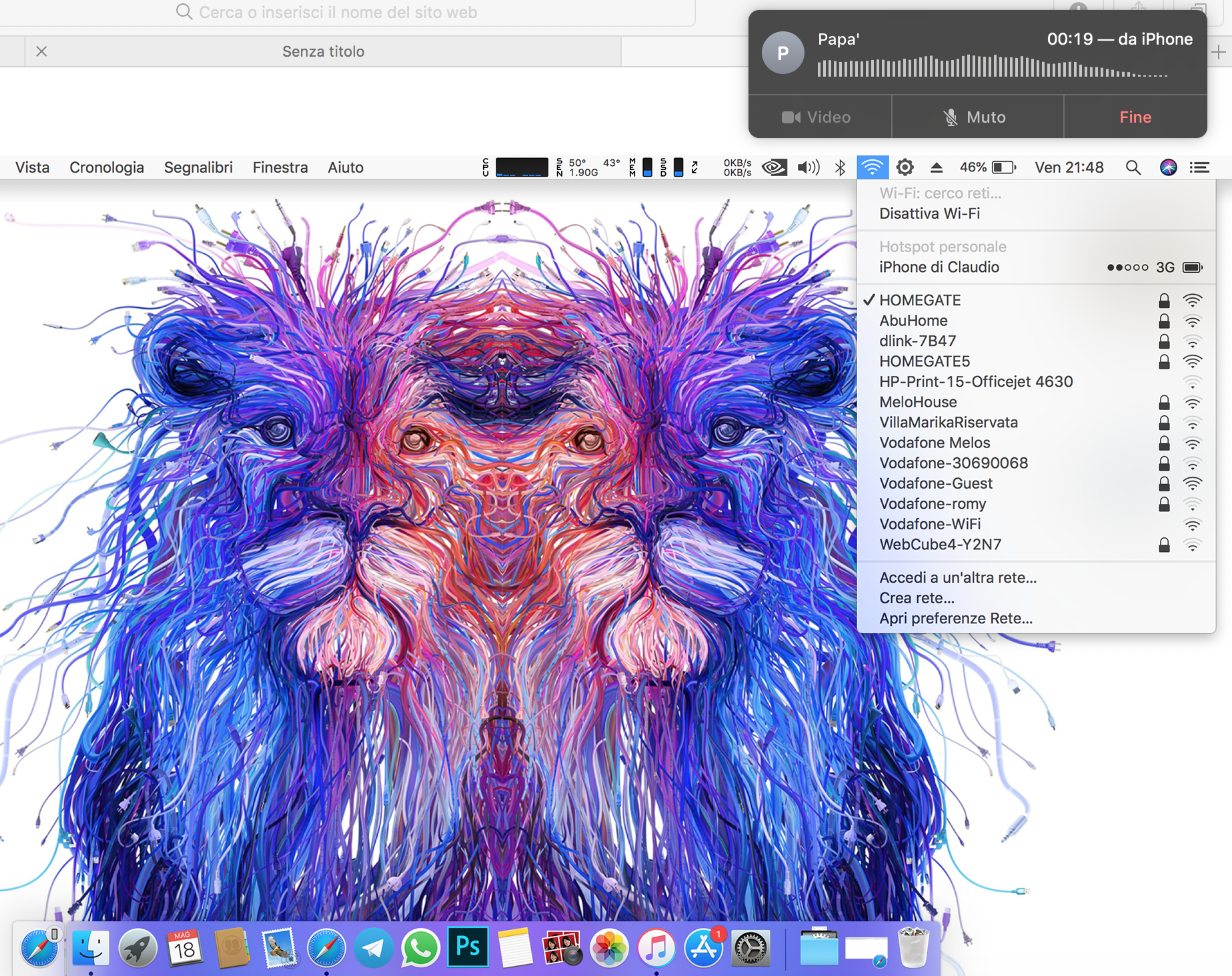Open the Cronologia menu

(107, 167)
